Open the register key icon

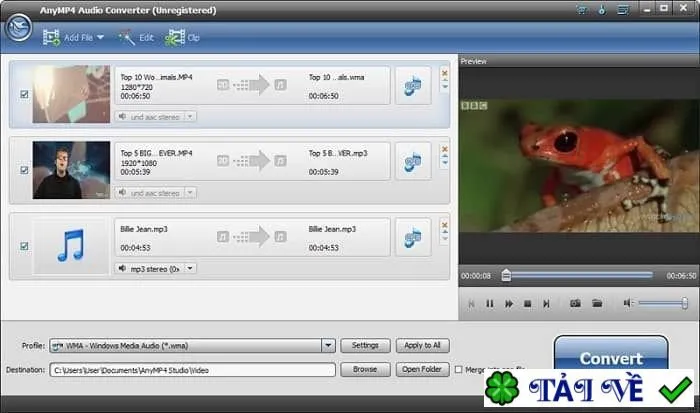602,9
